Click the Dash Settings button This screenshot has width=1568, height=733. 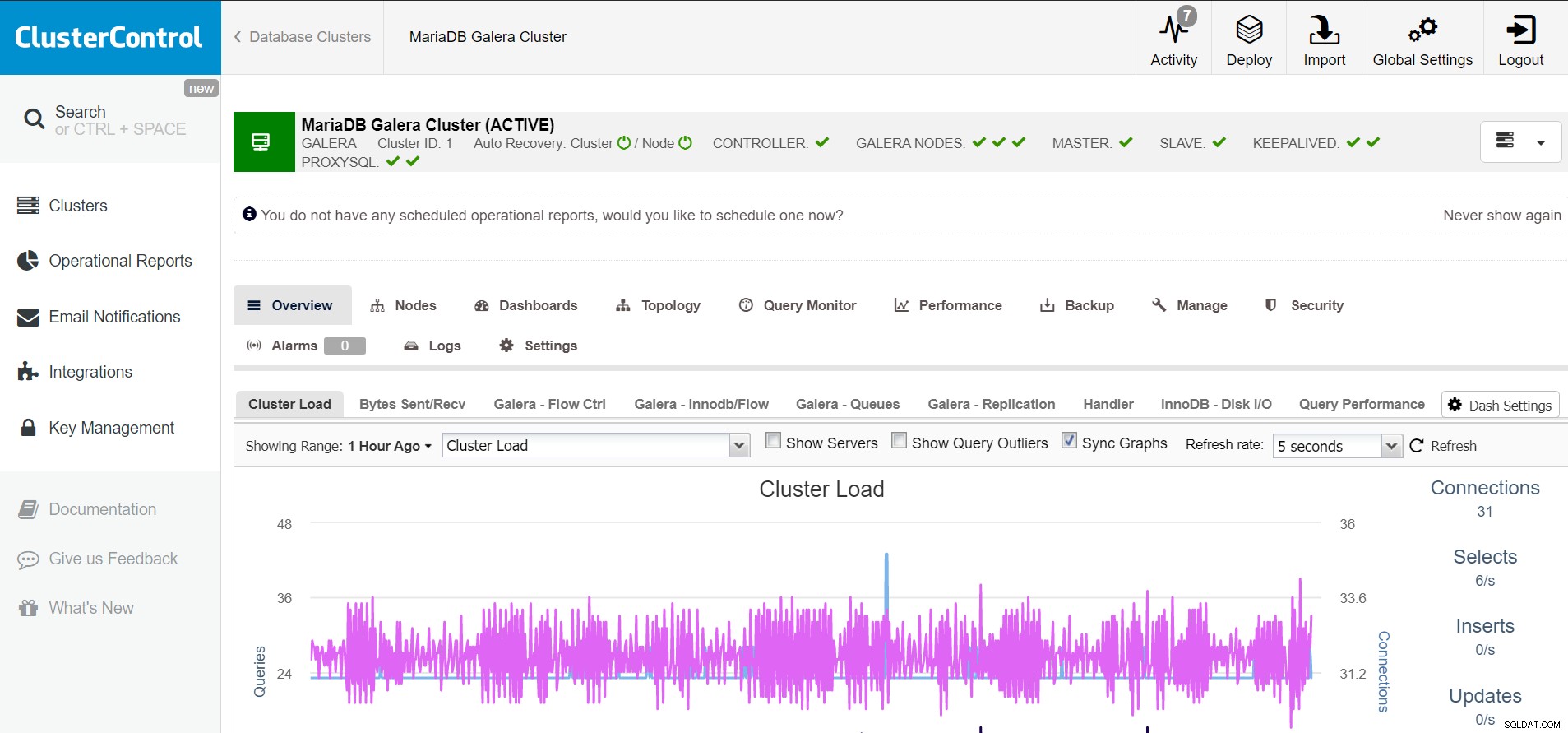(1501, 405)
